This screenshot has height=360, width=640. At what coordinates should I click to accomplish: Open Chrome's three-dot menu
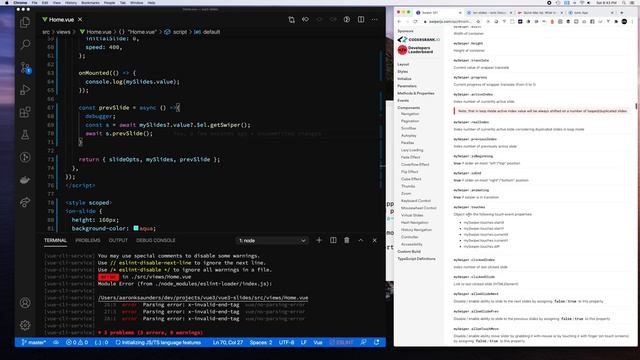(633, 22)
